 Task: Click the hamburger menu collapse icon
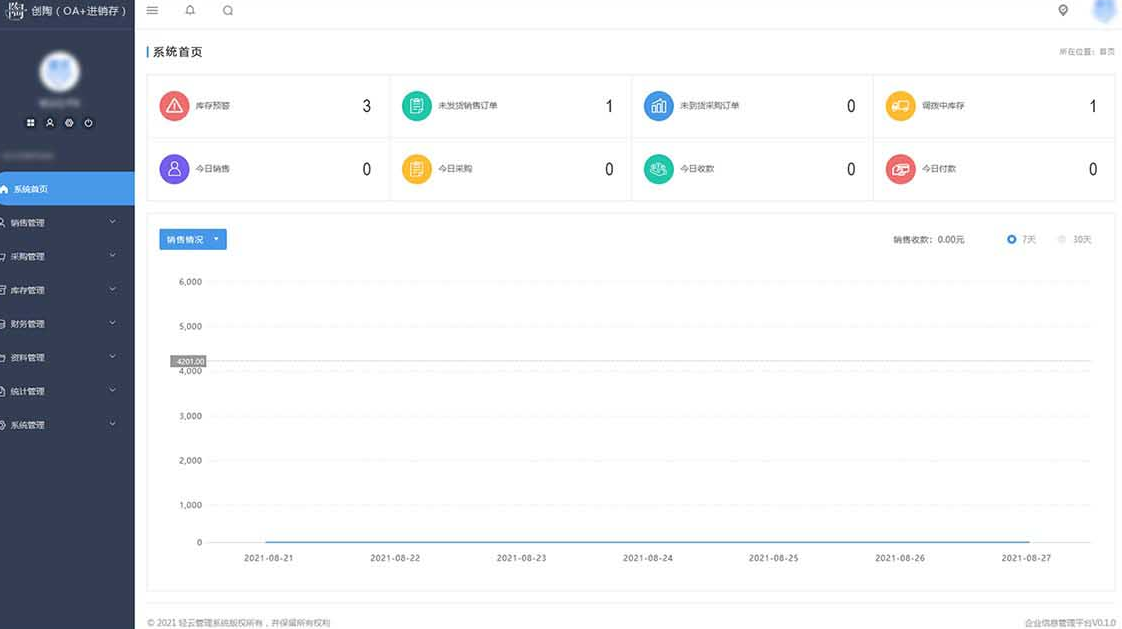pyautogui.click(x=152, y=10)
